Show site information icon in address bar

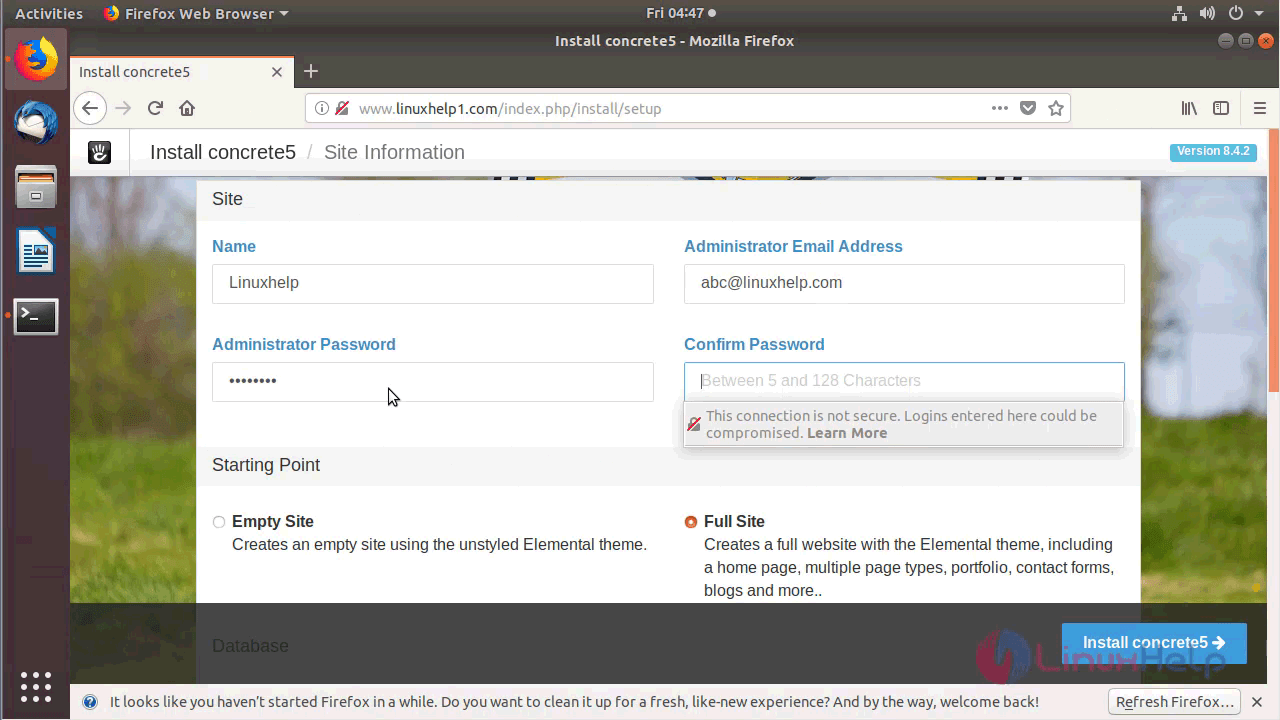pyautogui.click(x=322, y=108)
